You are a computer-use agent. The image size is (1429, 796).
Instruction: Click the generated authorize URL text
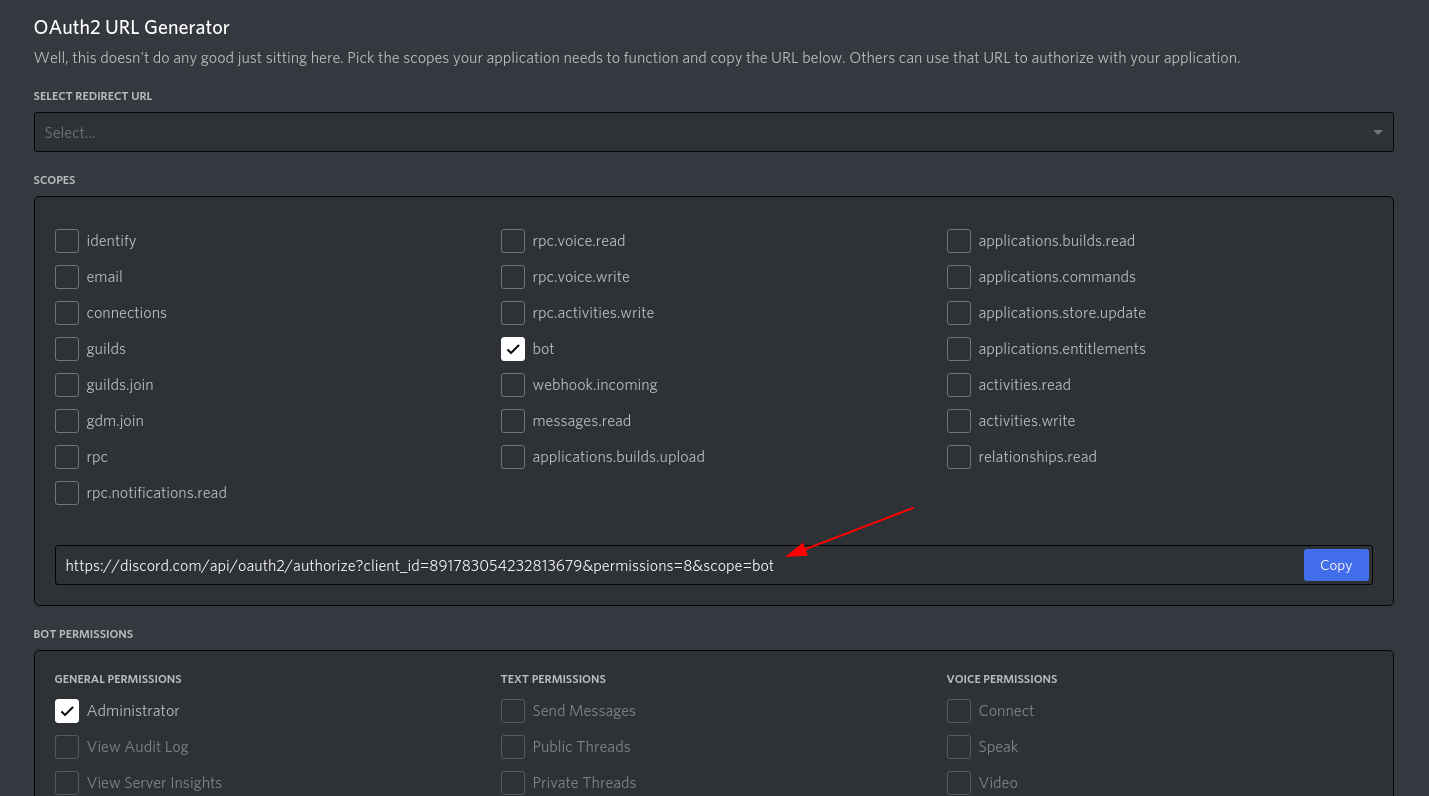point(419,566)
